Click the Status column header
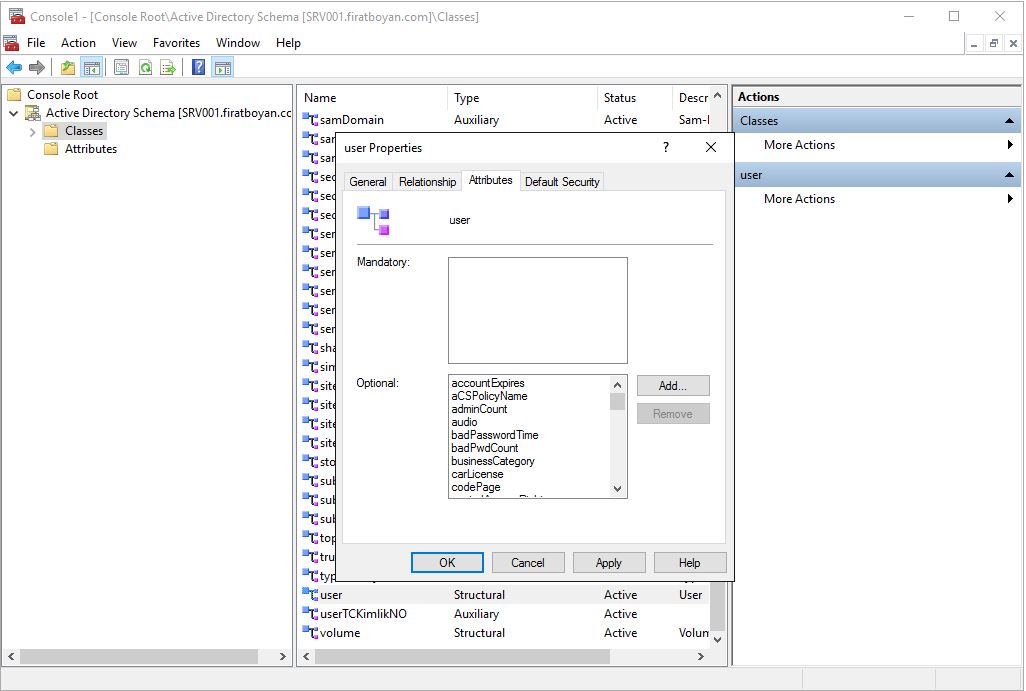 tap(635, 97)
